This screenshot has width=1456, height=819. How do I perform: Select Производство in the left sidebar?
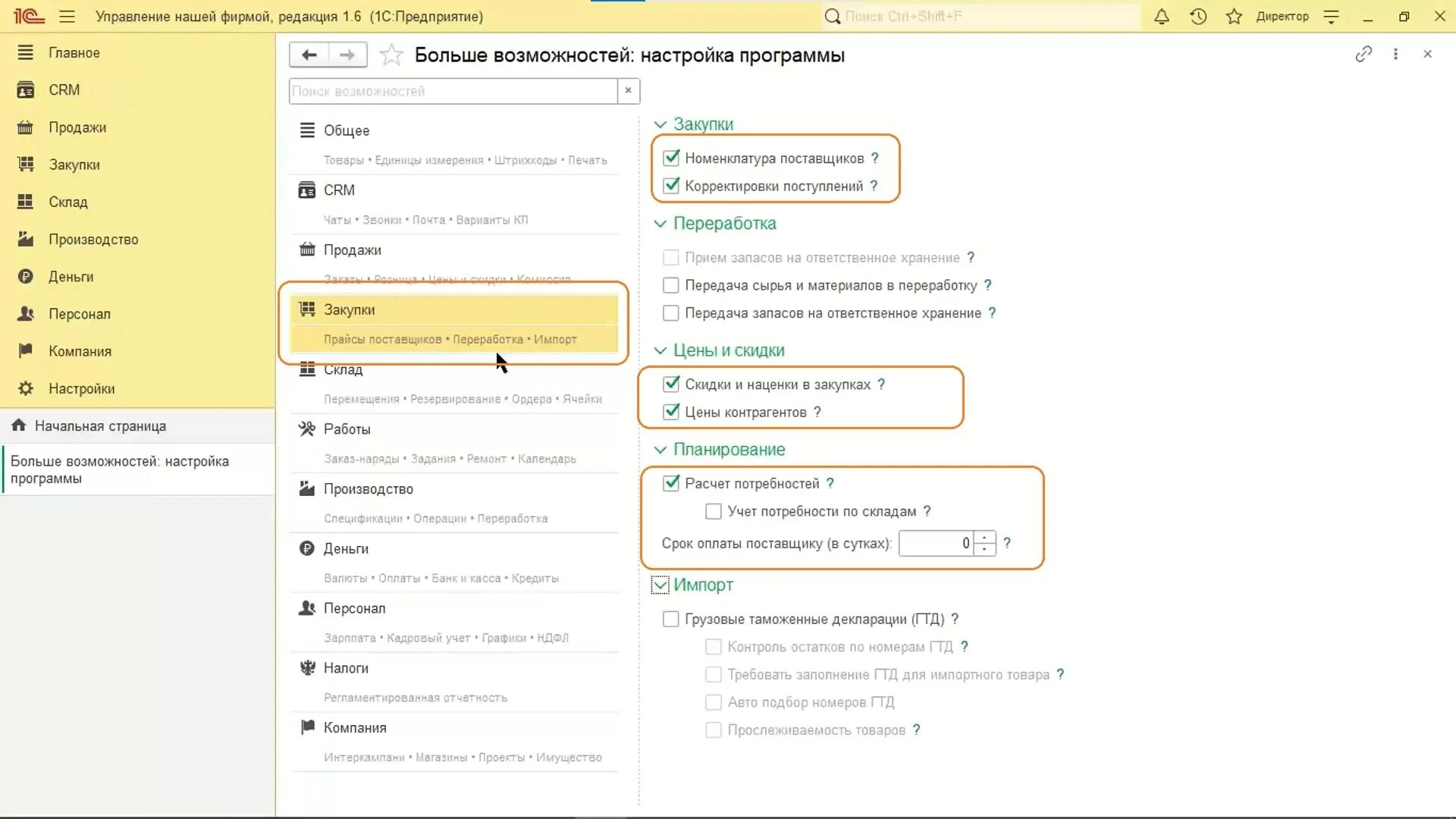pos(93,240)
